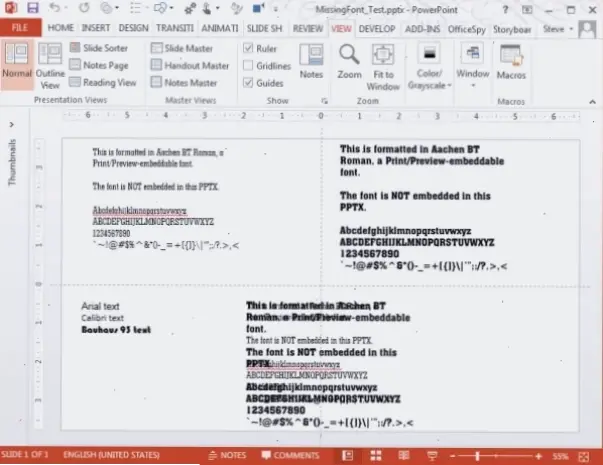Enable the Gridlines checkbox
This screenshot has height=465, width=603.
(248, 66)
